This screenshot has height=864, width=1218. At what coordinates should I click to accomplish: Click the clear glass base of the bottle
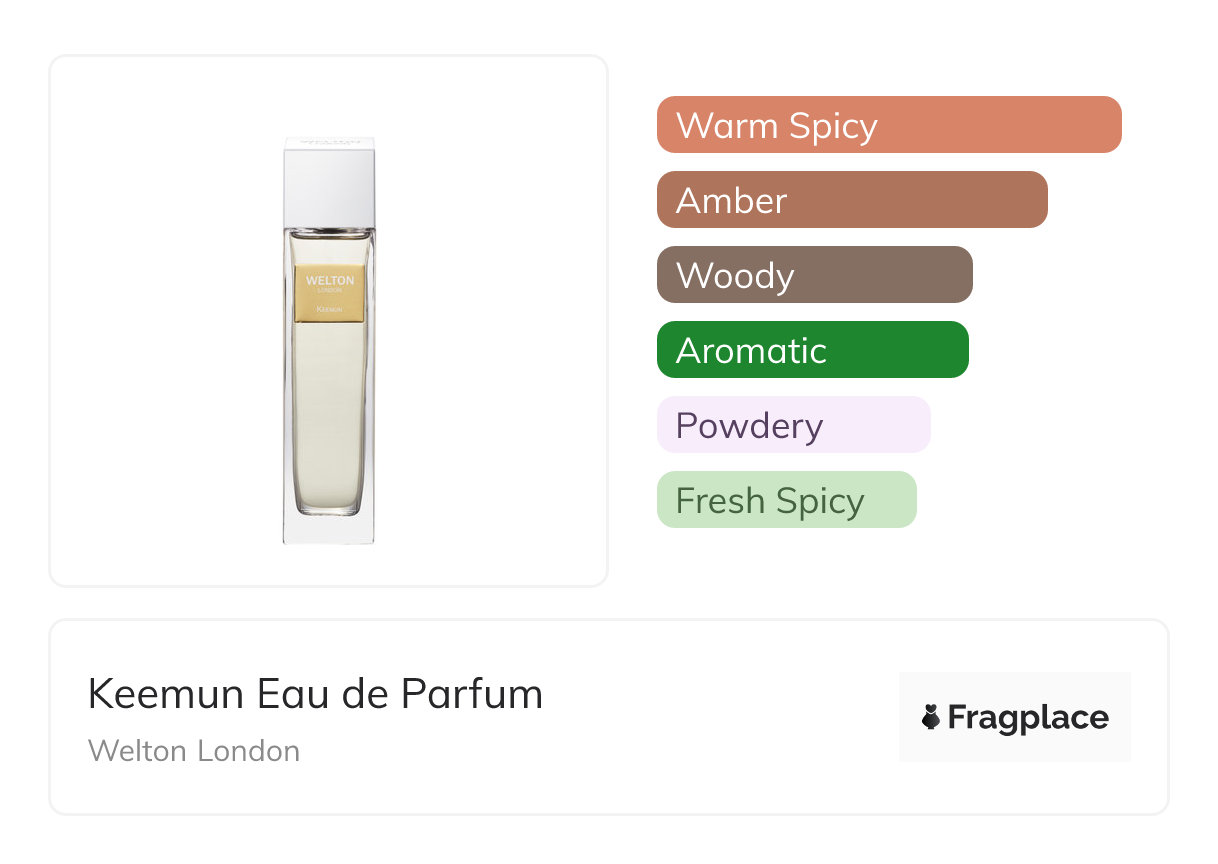click(329, 530)
